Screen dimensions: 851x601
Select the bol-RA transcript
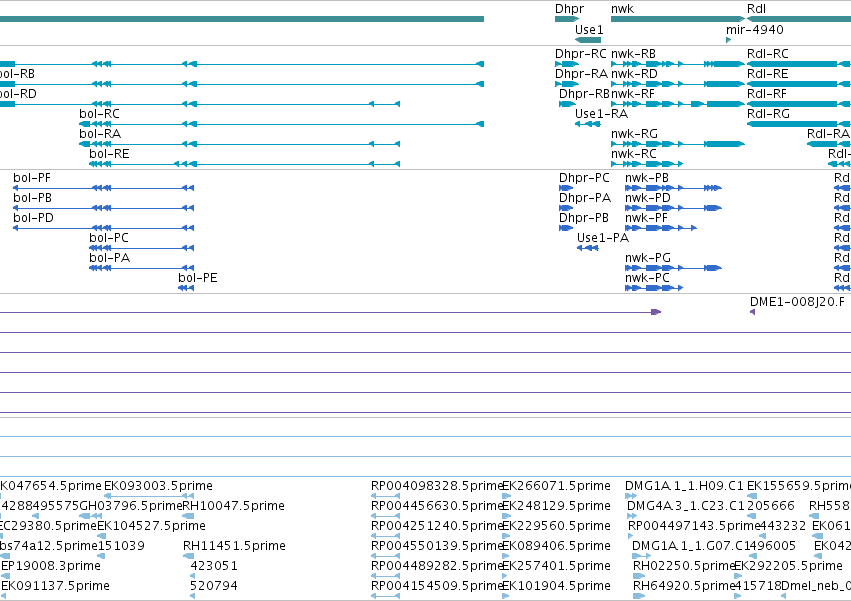239,144
